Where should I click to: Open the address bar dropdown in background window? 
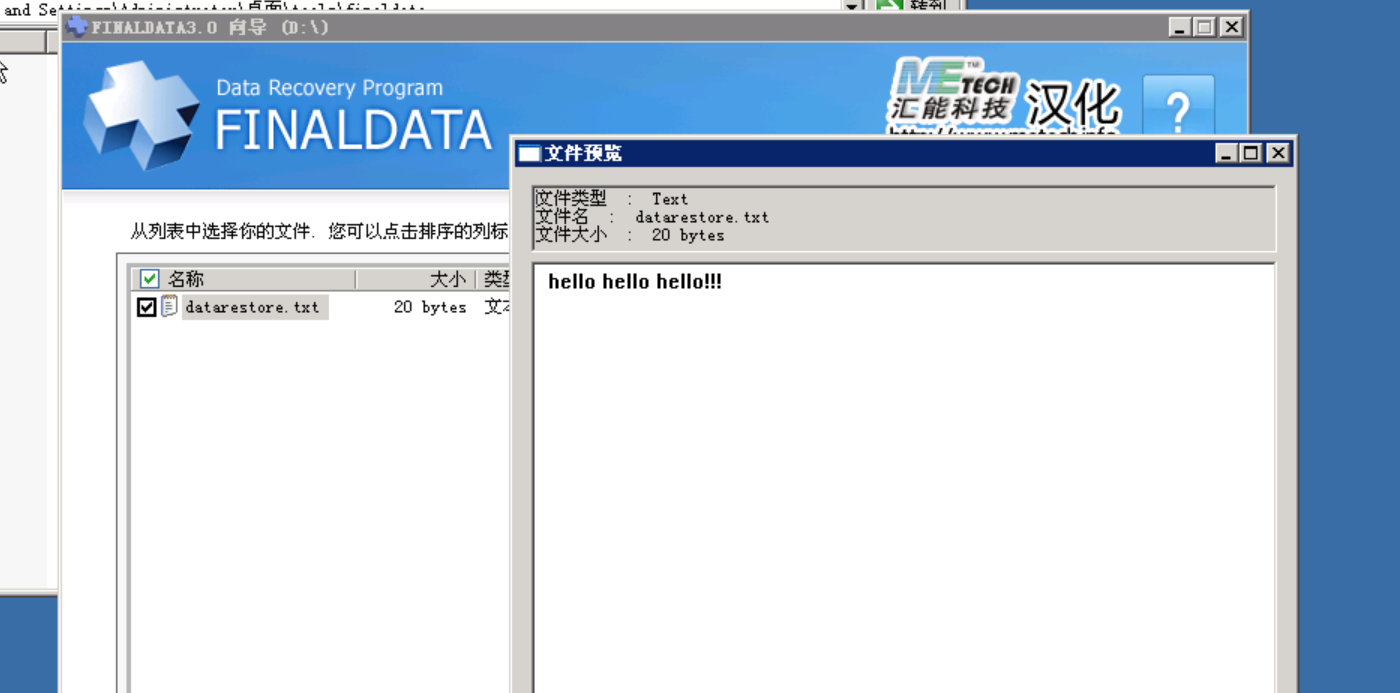pyautogui.click(x=852, y=6)
